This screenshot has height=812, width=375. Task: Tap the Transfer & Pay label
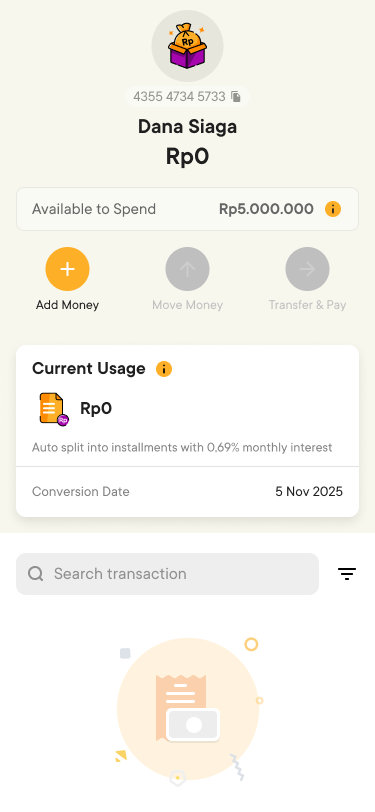pos(307,305)
